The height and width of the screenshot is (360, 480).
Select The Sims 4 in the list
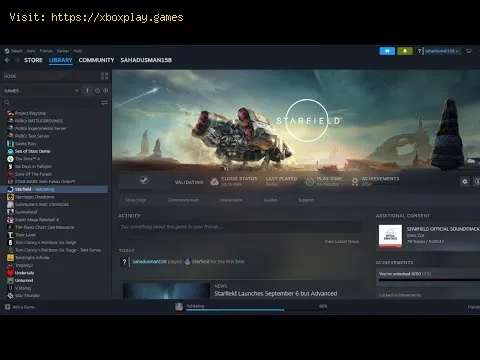[x=27, y=159]
